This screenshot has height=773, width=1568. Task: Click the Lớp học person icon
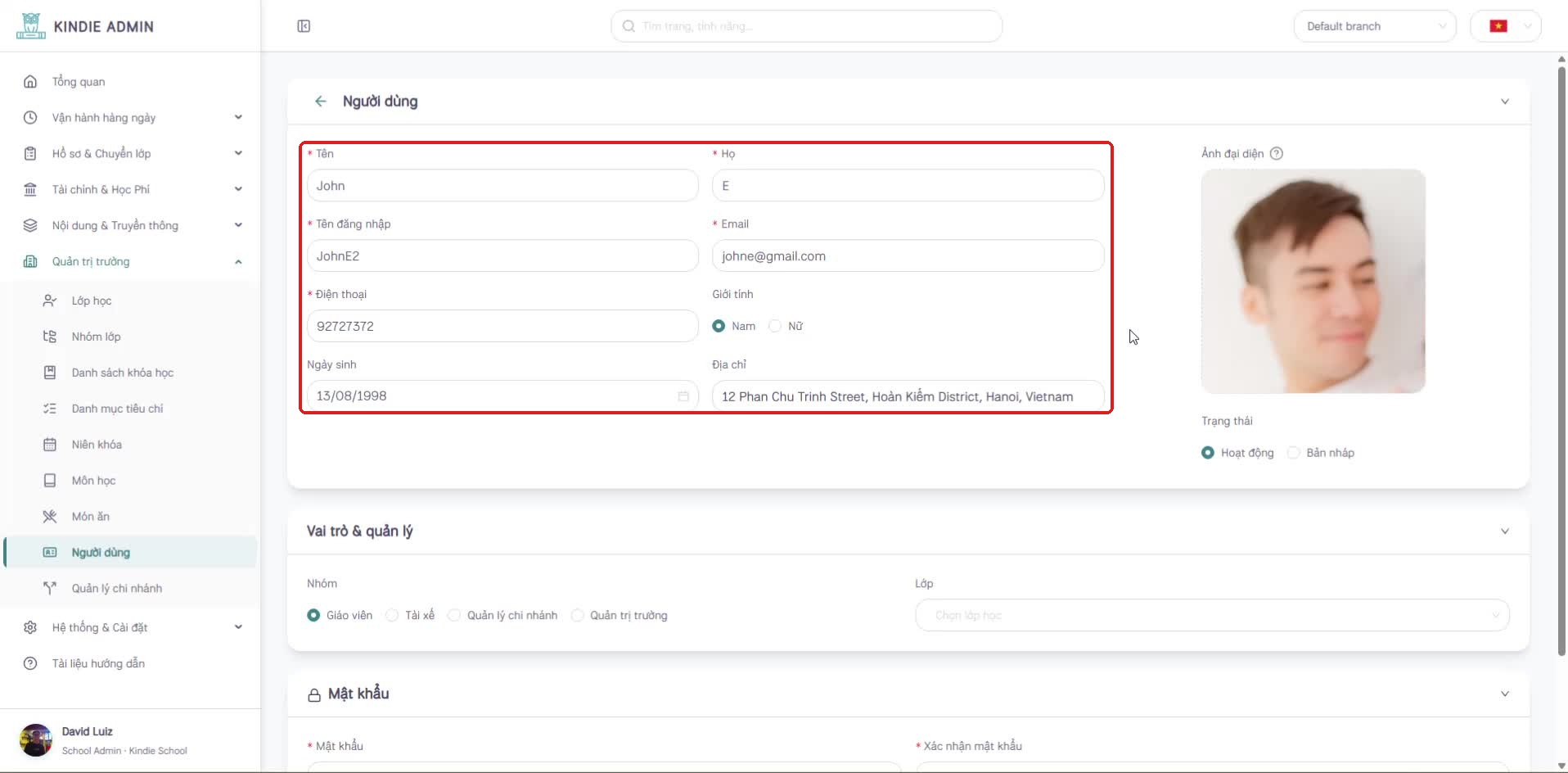(x=50, y=301)
